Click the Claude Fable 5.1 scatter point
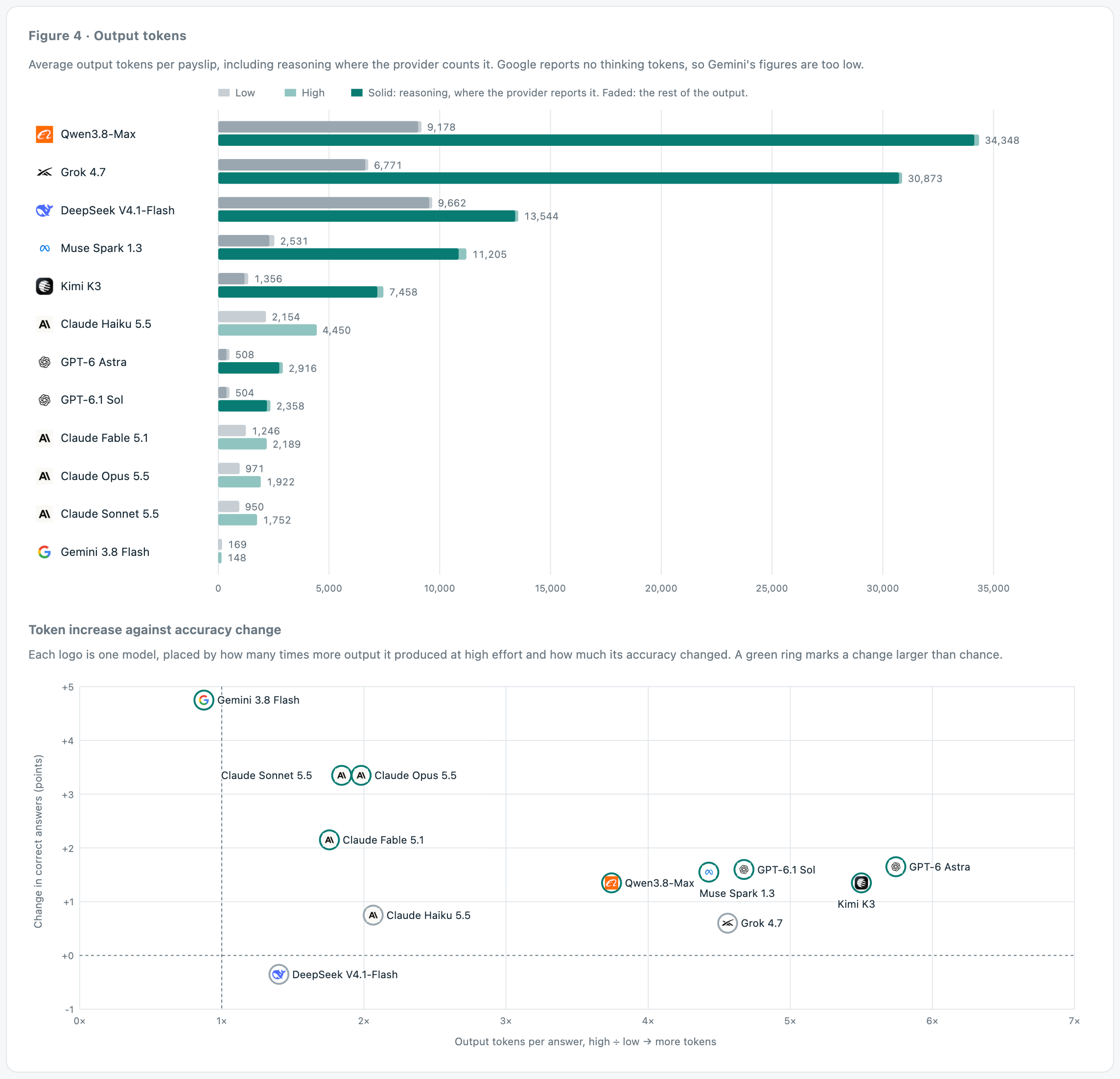The image size is (1120, 1079). pos(329,840)
